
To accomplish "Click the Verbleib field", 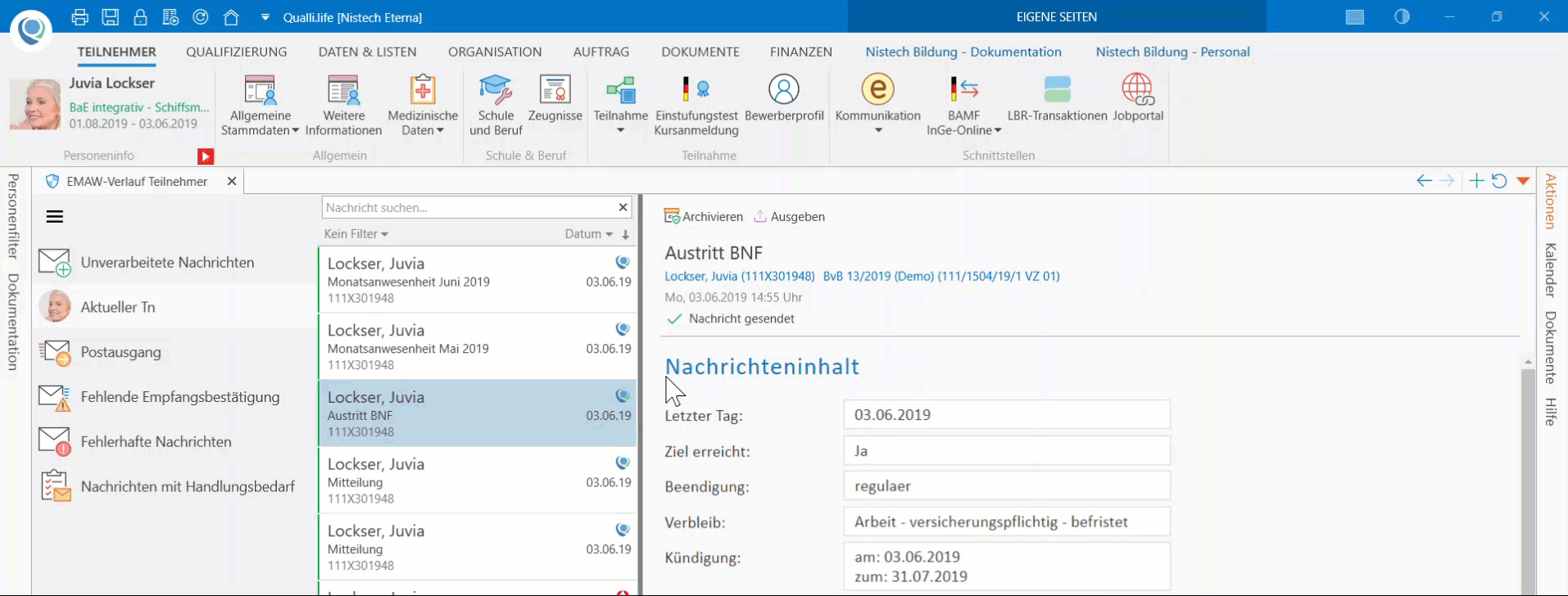I will [x=1007, y=521].
